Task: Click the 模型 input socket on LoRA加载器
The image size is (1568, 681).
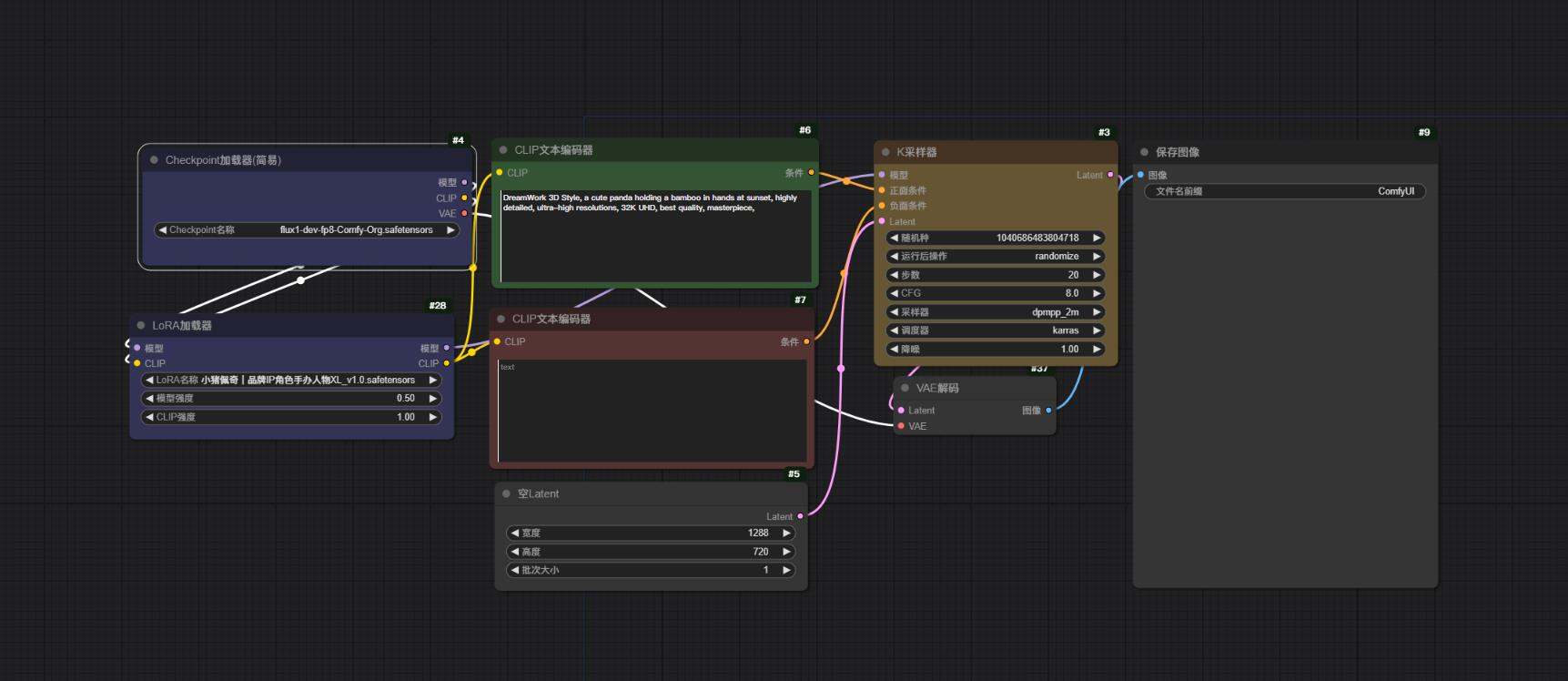Action: pos(137,348)
